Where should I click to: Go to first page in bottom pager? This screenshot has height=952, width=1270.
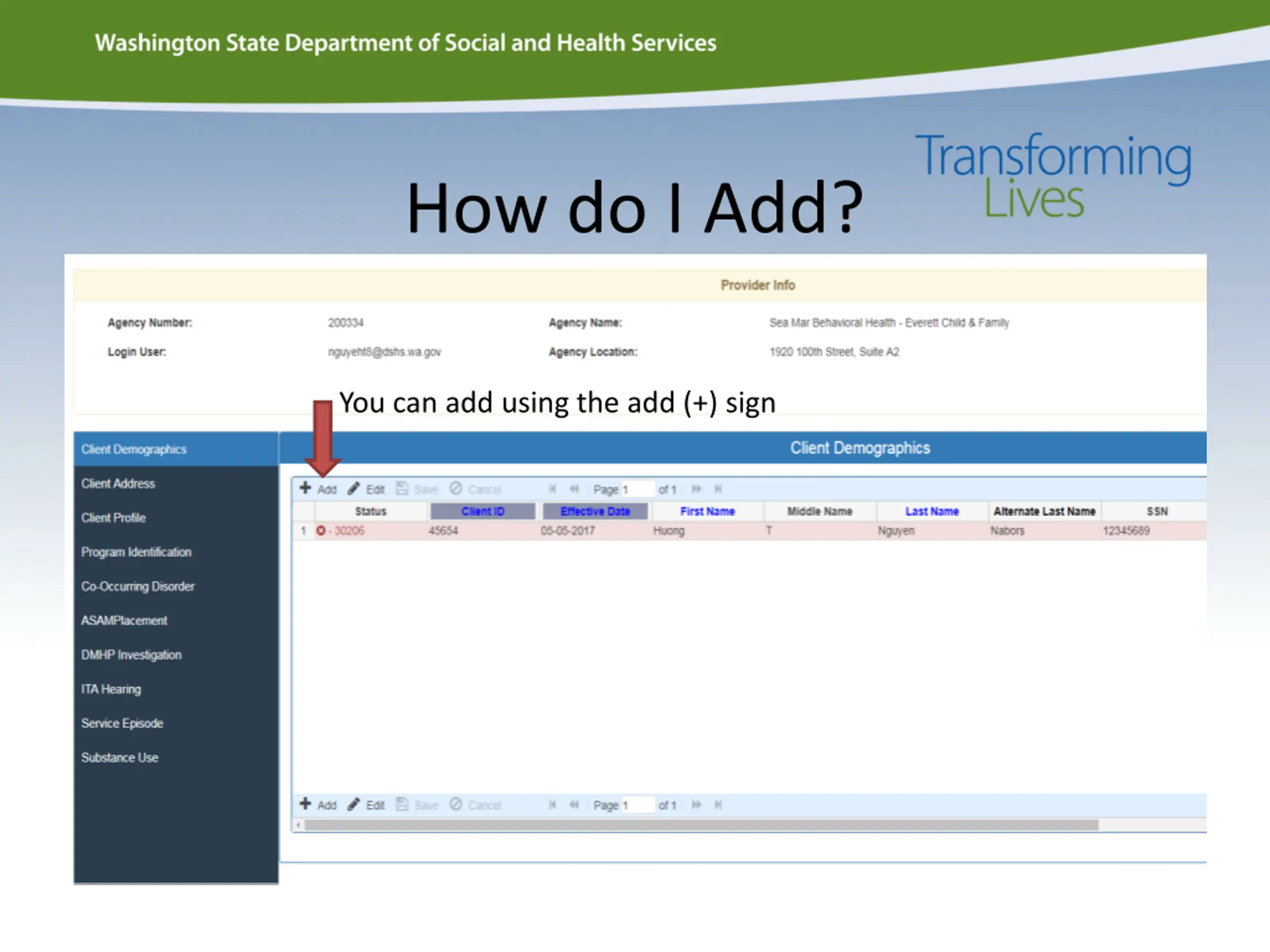pos(552,805)
